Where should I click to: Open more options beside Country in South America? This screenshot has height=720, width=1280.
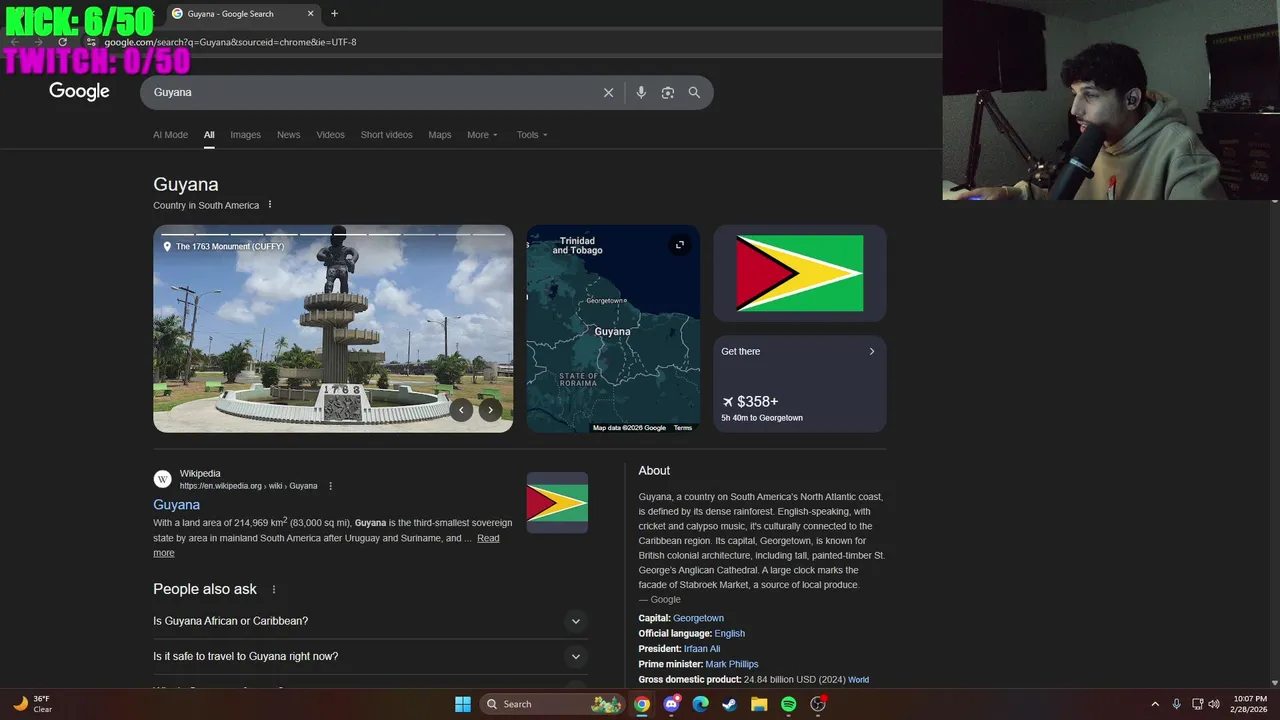[x=270, y=205]
